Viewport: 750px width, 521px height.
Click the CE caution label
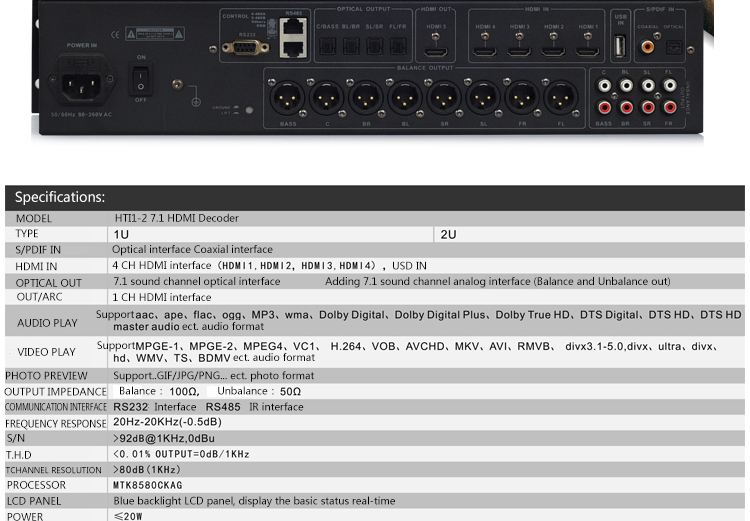[x=154, y=34]
